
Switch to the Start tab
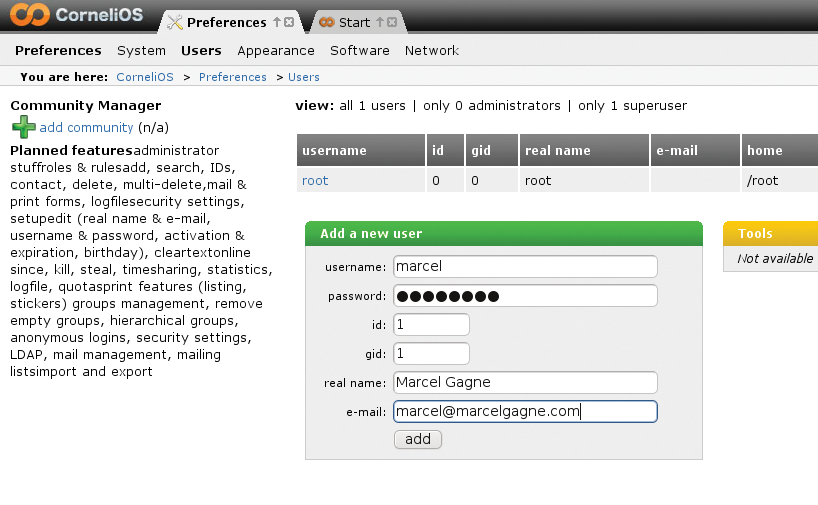click(354, 22)
